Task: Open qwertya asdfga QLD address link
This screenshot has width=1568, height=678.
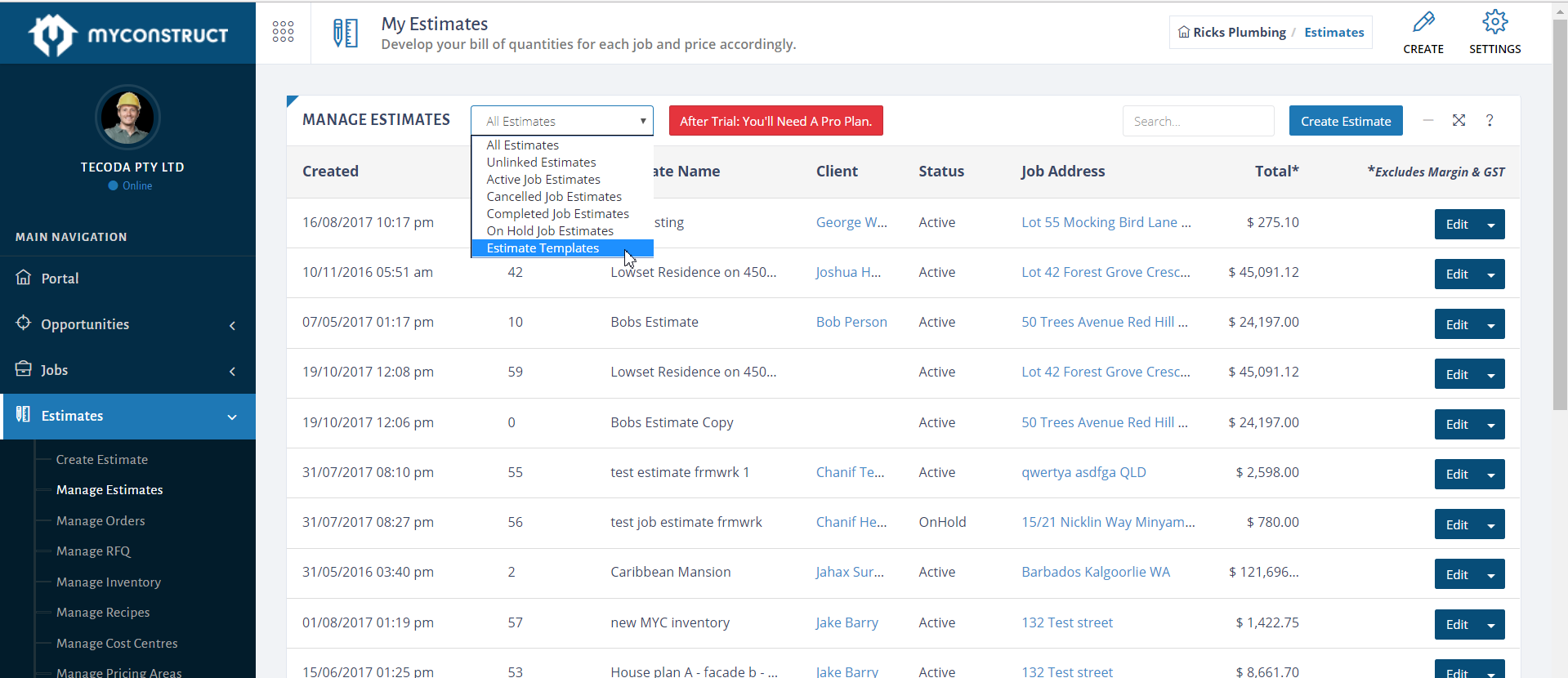Action: pyautogui.click(x=1083, y=472)
